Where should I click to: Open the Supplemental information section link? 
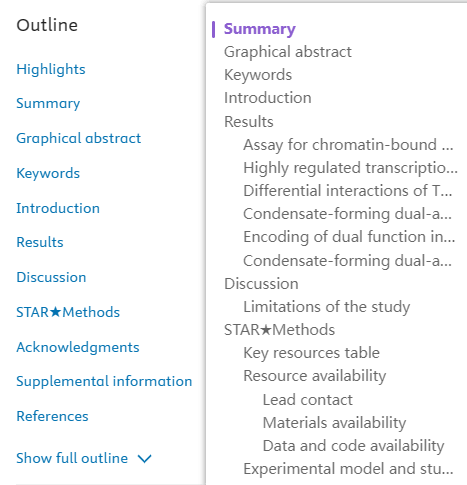coord(104,381)
